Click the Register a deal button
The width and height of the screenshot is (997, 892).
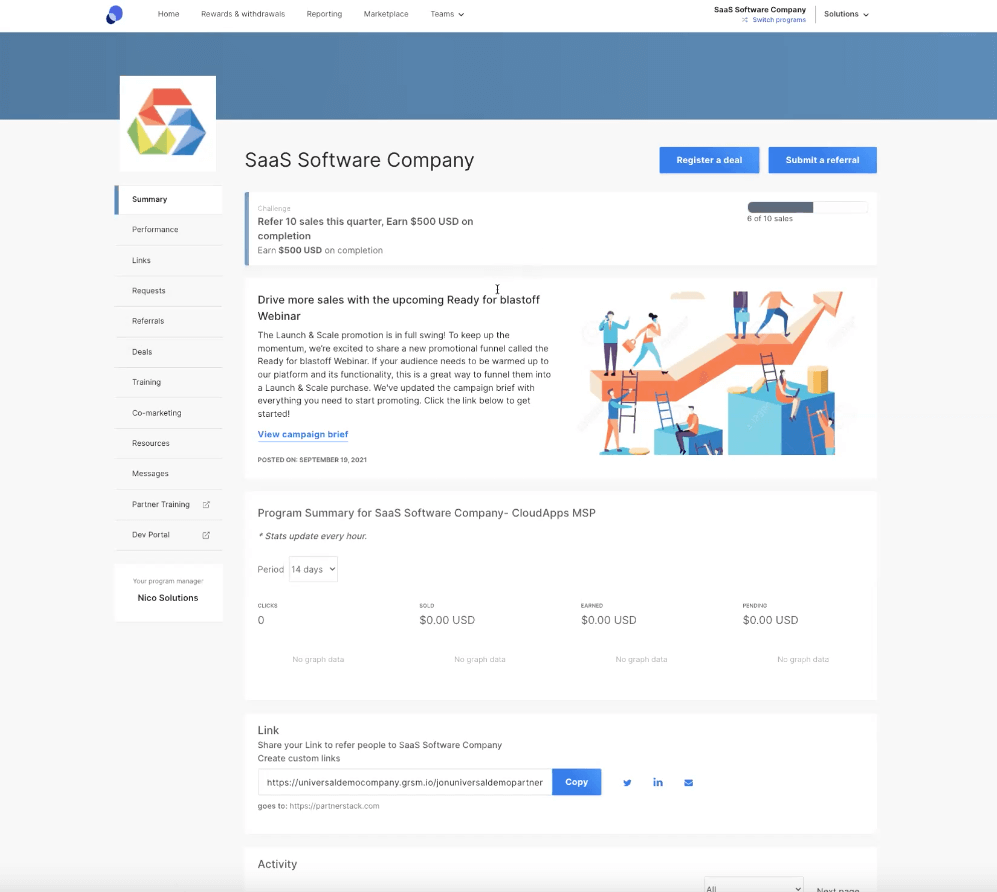pyautogui.click(x=709, y=160)
